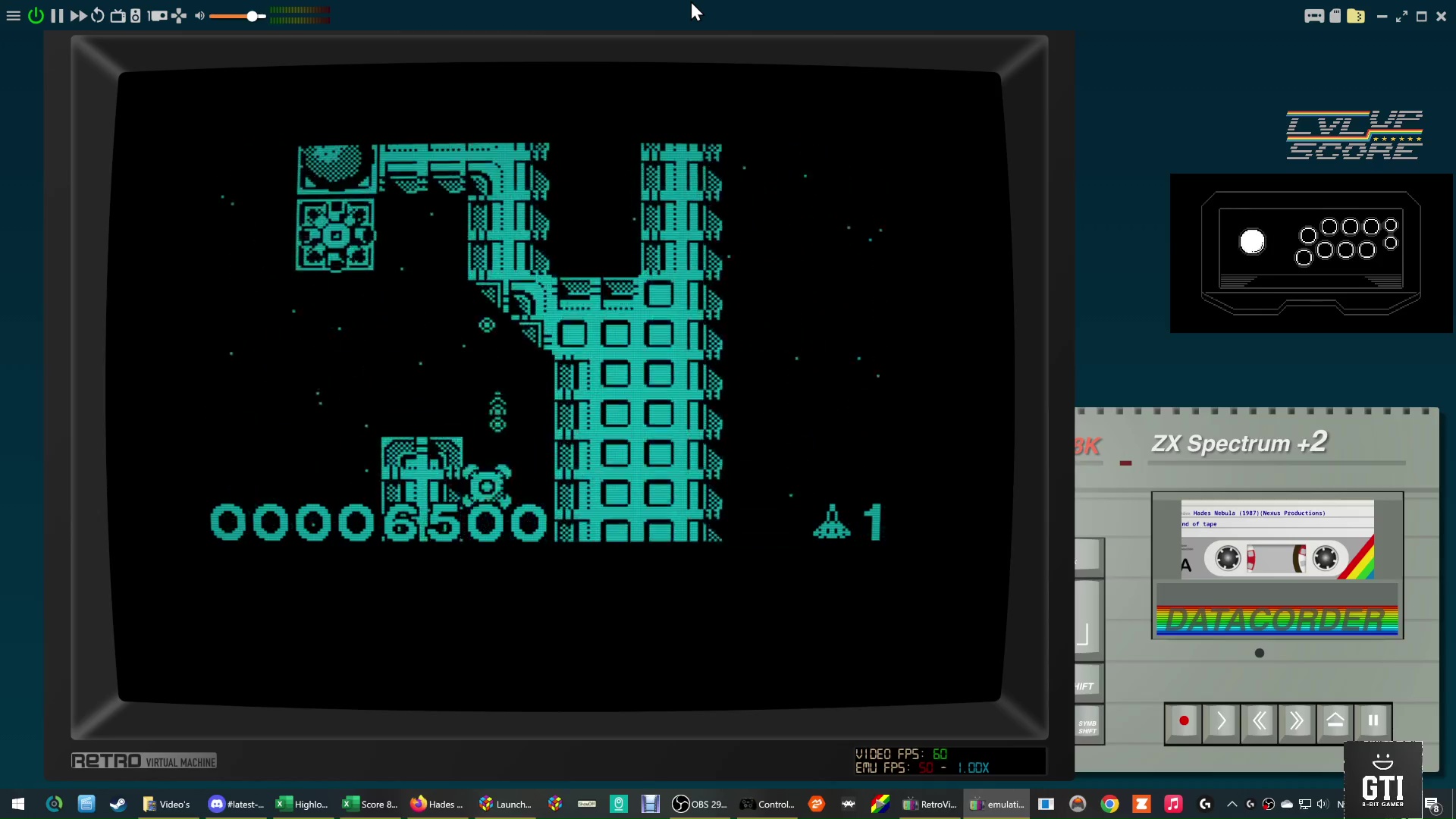Click the clipboard icon at top right
The height and width of the screenshot is (819, 1456).
point(1335,16)
